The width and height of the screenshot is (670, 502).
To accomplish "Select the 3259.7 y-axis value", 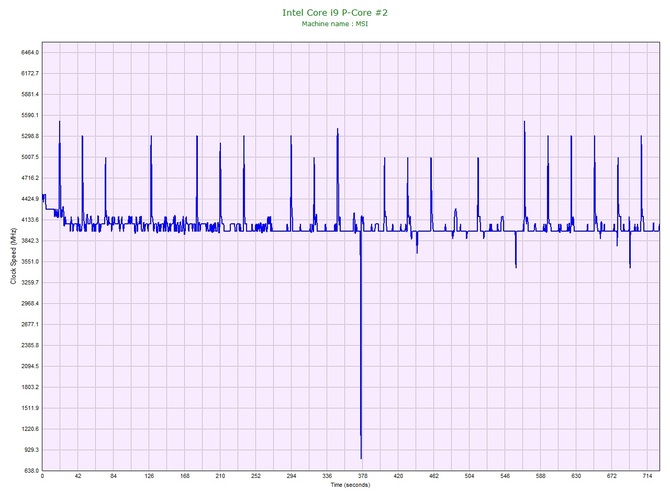I will 30,283.
